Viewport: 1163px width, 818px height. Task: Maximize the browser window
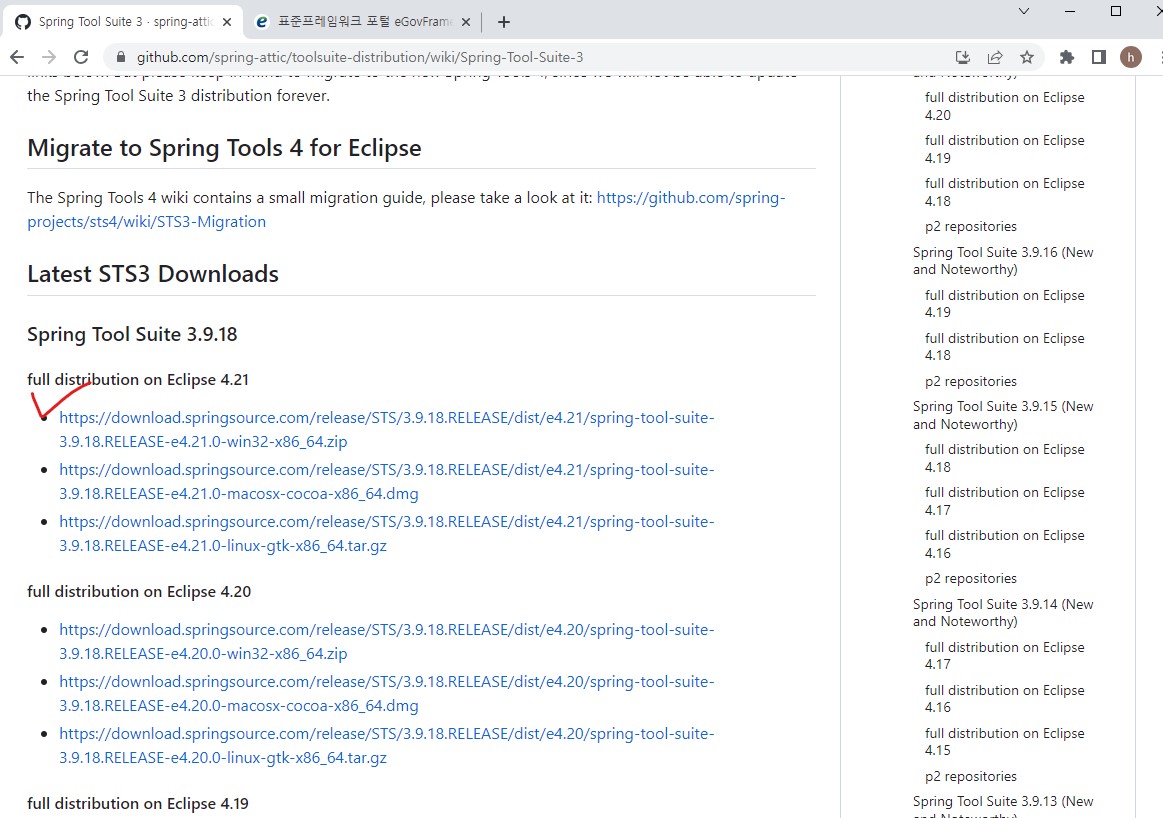(x=1116, y=11)
